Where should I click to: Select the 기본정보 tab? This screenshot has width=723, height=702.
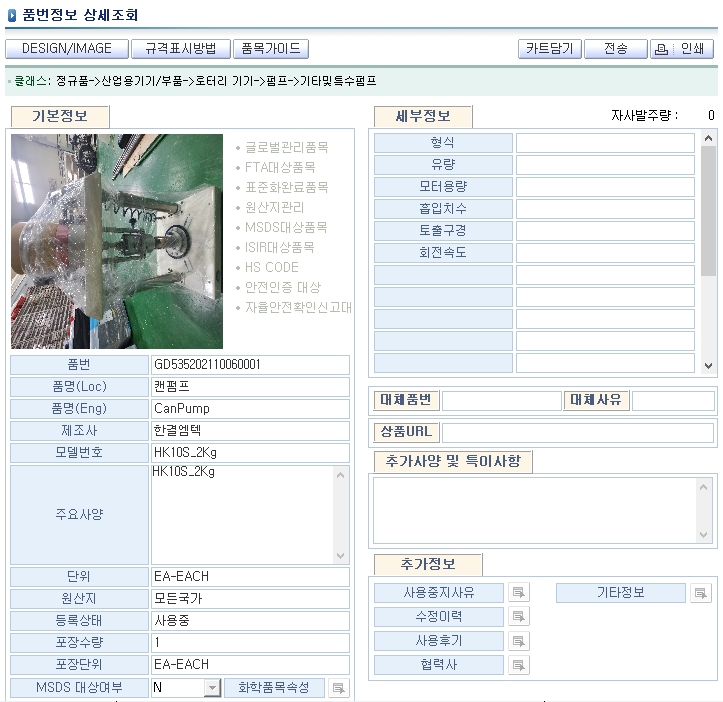60,116
